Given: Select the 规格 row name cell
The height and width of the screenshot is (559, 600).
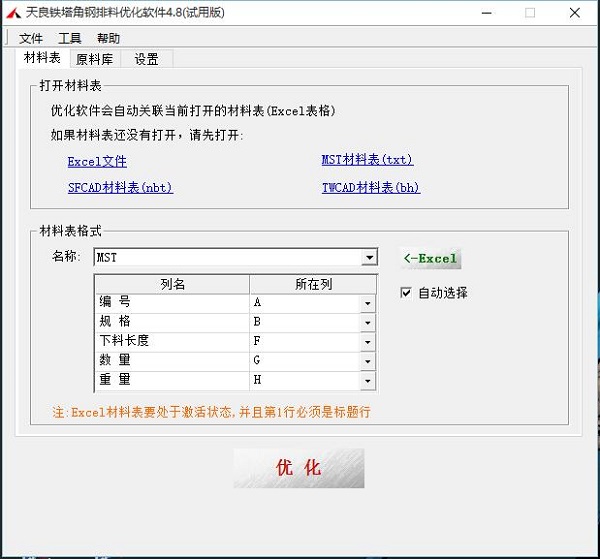Looking at the screenshot, I should tap(172, 322).
